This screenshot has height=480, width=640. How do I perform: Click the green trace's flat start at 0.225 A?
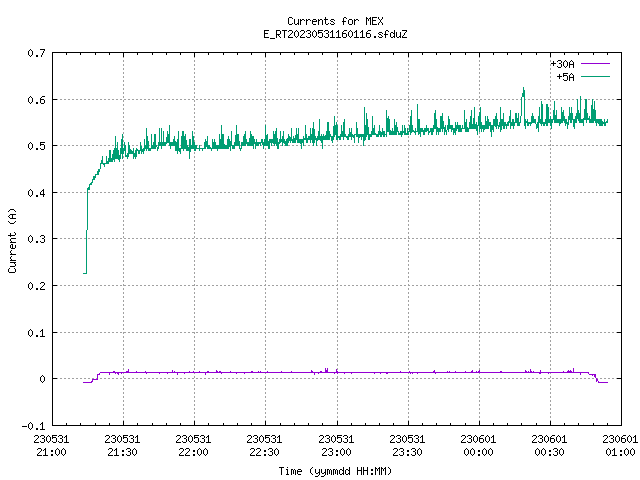pos(85,273)
